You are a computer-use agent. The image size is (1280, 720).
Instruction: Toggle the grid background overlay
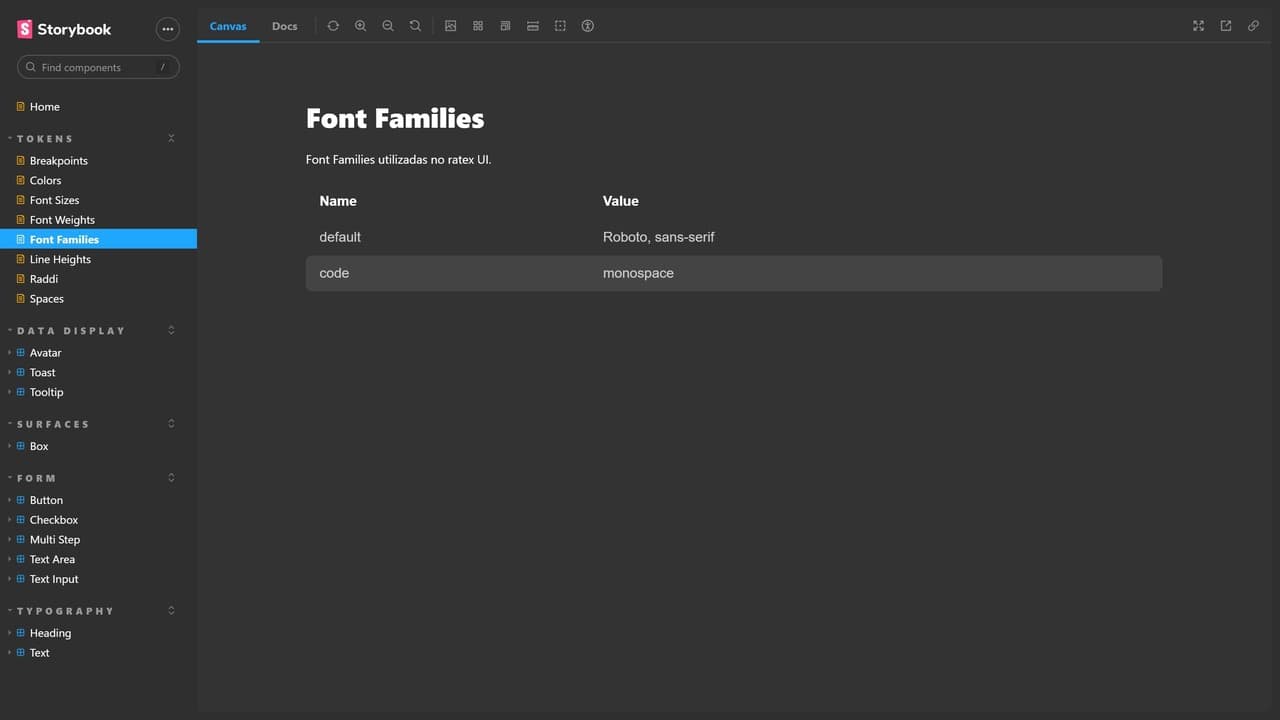[x=478, y=26]
